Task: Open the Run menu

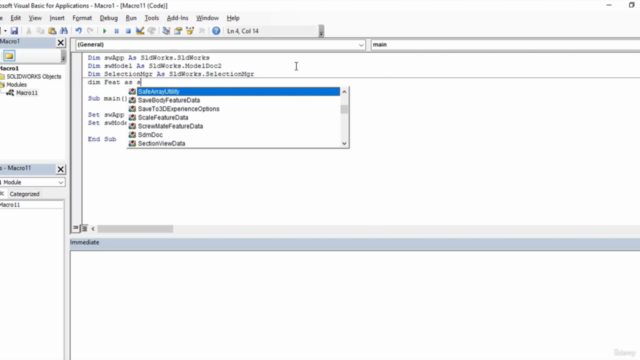Action: click(131, 18)
